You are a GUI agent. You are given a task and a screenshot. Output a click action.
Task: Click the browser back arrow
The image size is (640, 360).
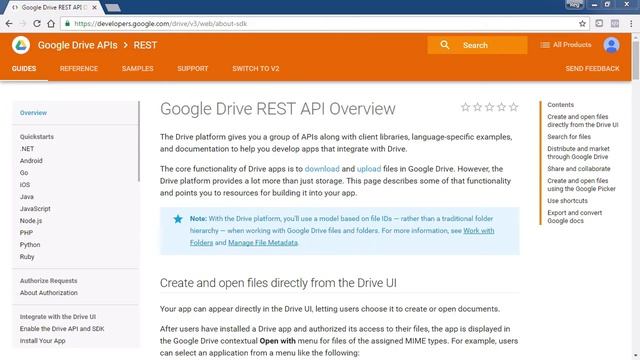pyautogui.click(x=9, y=24)
